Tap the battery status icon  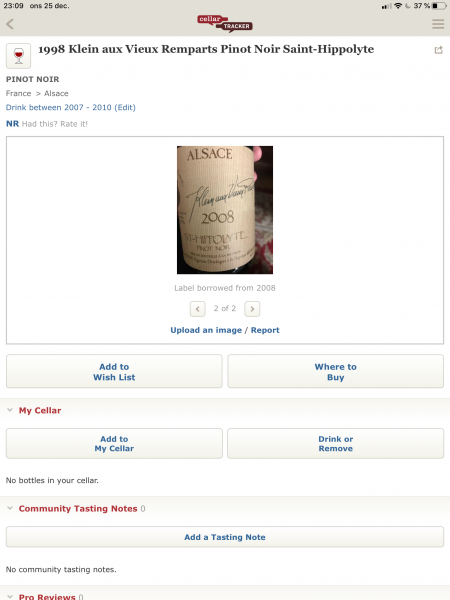pos(440,6)
